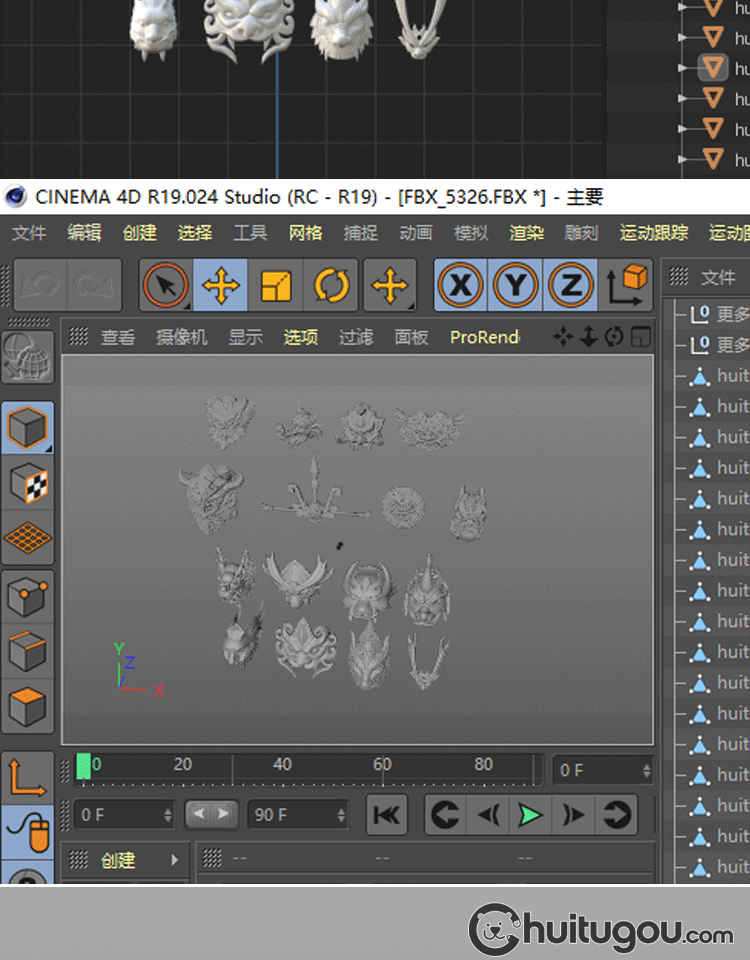Click the Make Editable globe icon
This screenshot has width=750, height=960.
click(28, 357)
